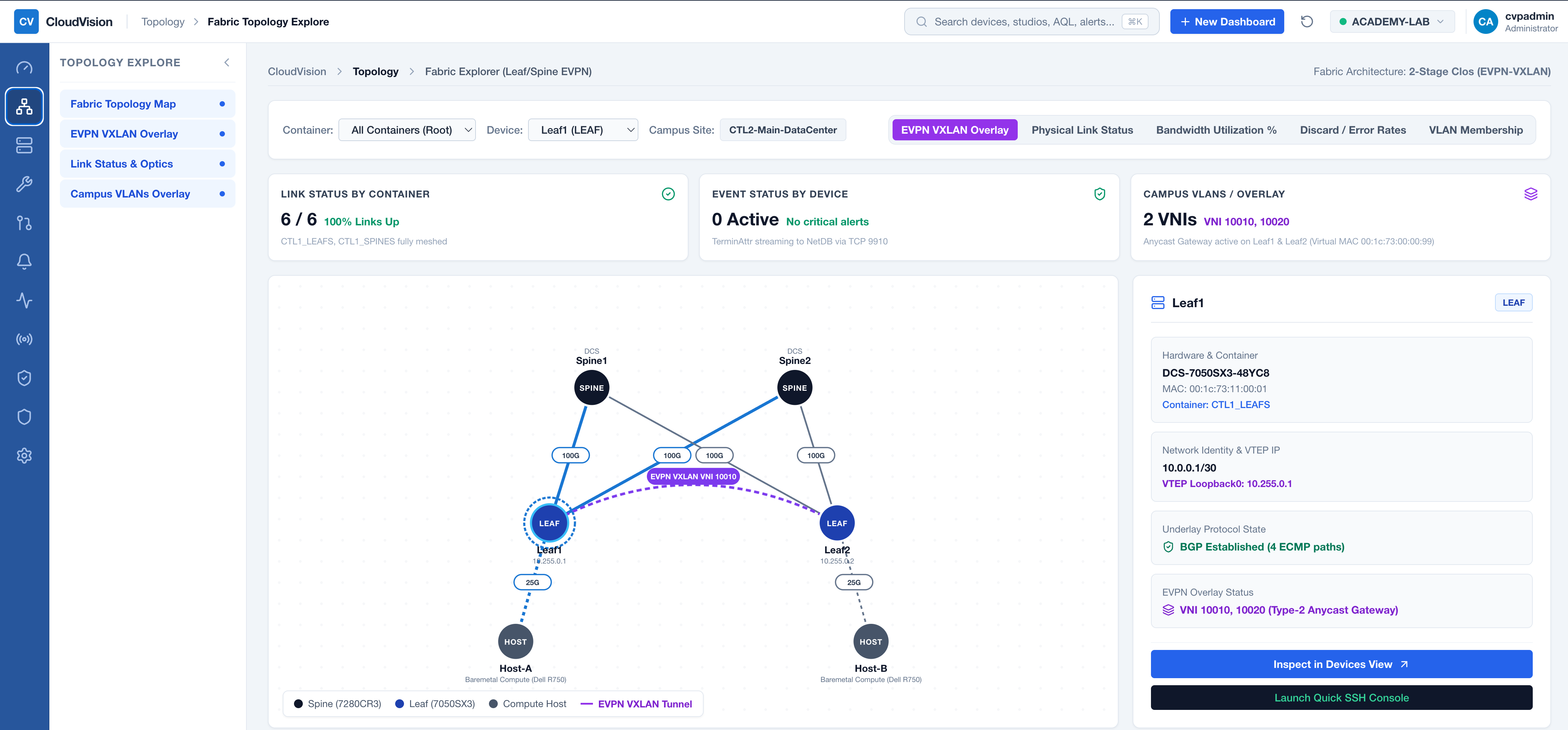The width and height of the screenshot is (1568, 730).
Task: Select the Host-A node on the map
Action: 515,642
